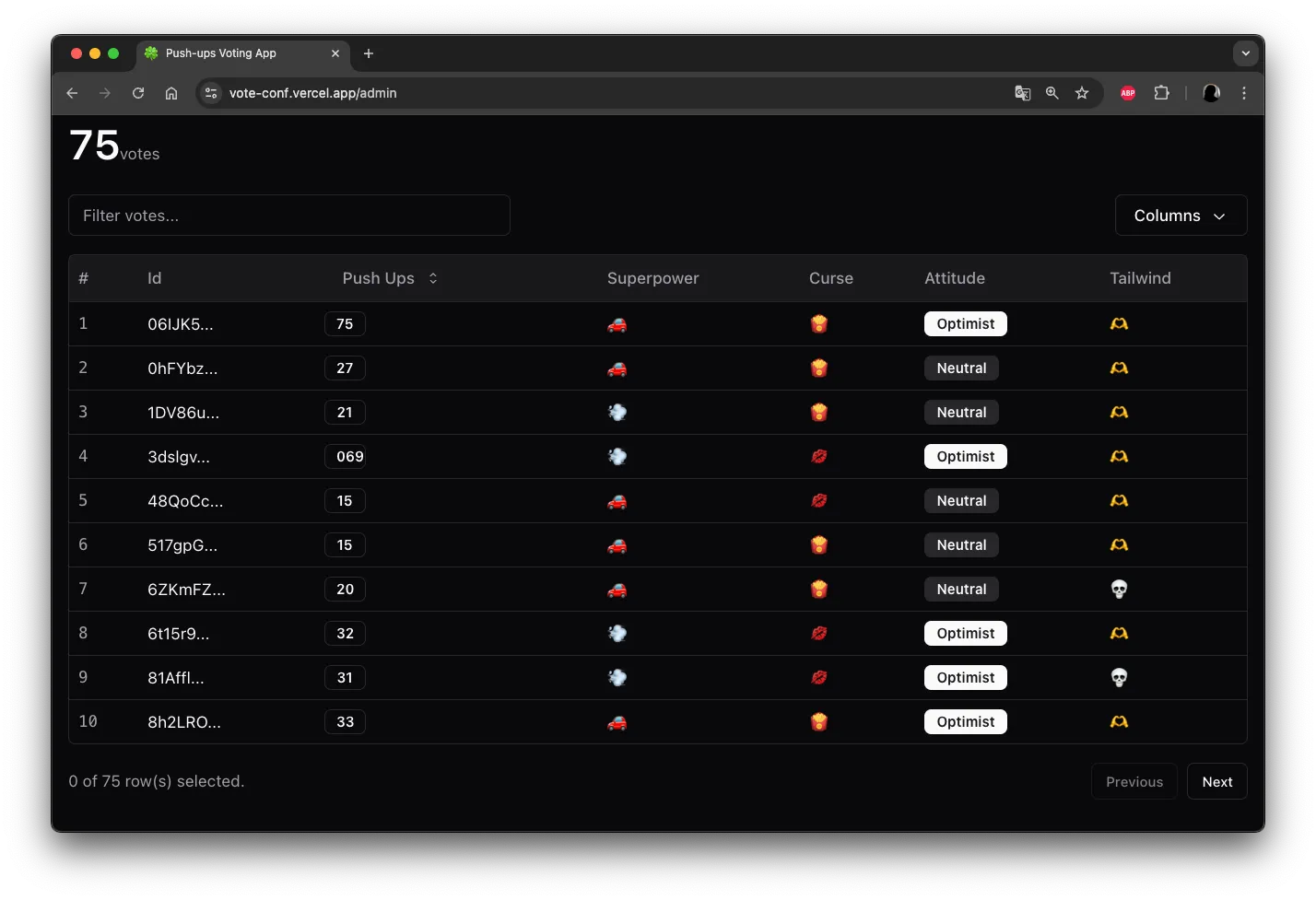Click the car Superpower emoji in row 1
The height and width of the screenshot is (900, 1316).
[617, 324]
